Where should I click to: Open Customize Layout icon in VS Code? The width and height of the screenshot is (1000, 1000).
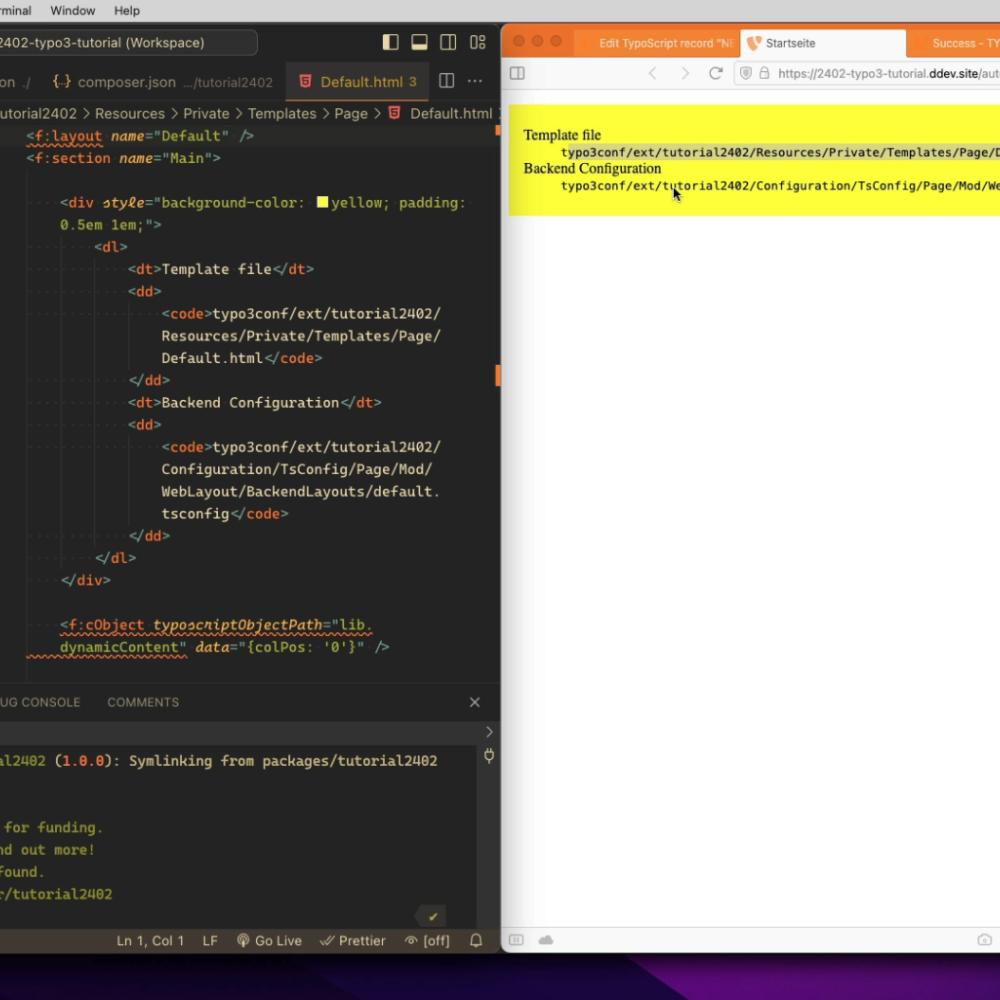point(478,43)
